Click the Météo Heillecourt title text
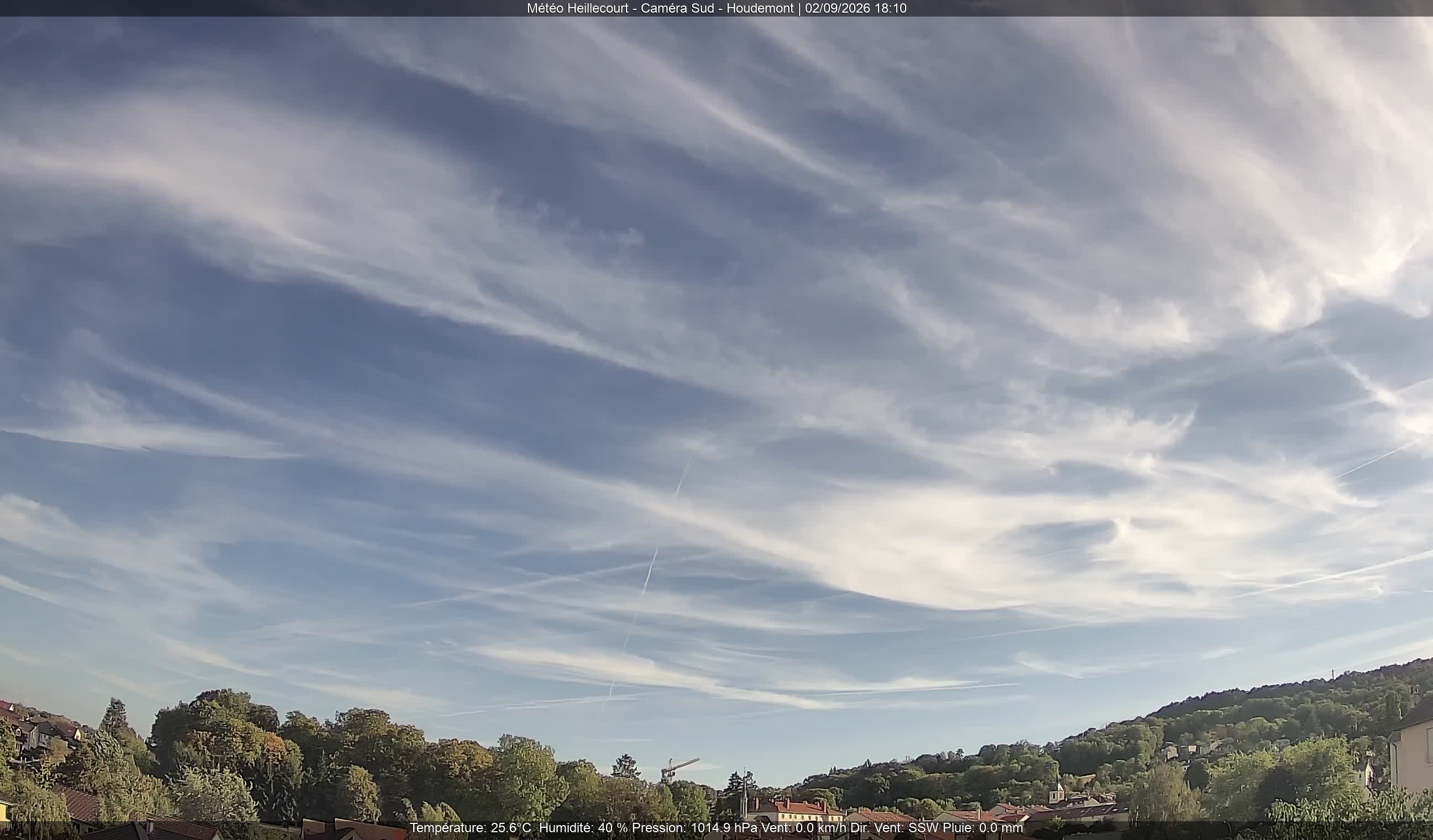The width and height of the screenshot is (1433, 840). click(577, 8)
